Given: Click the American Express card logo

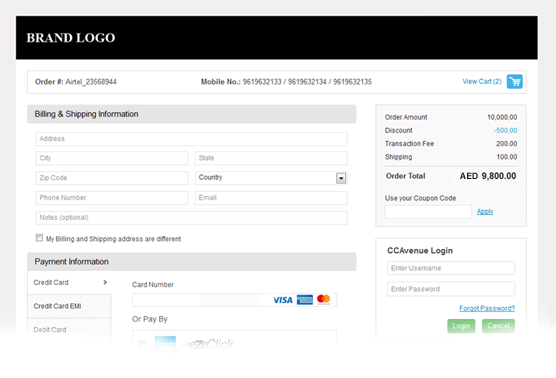Looking at the screenshot, I should tap(305, 300).
